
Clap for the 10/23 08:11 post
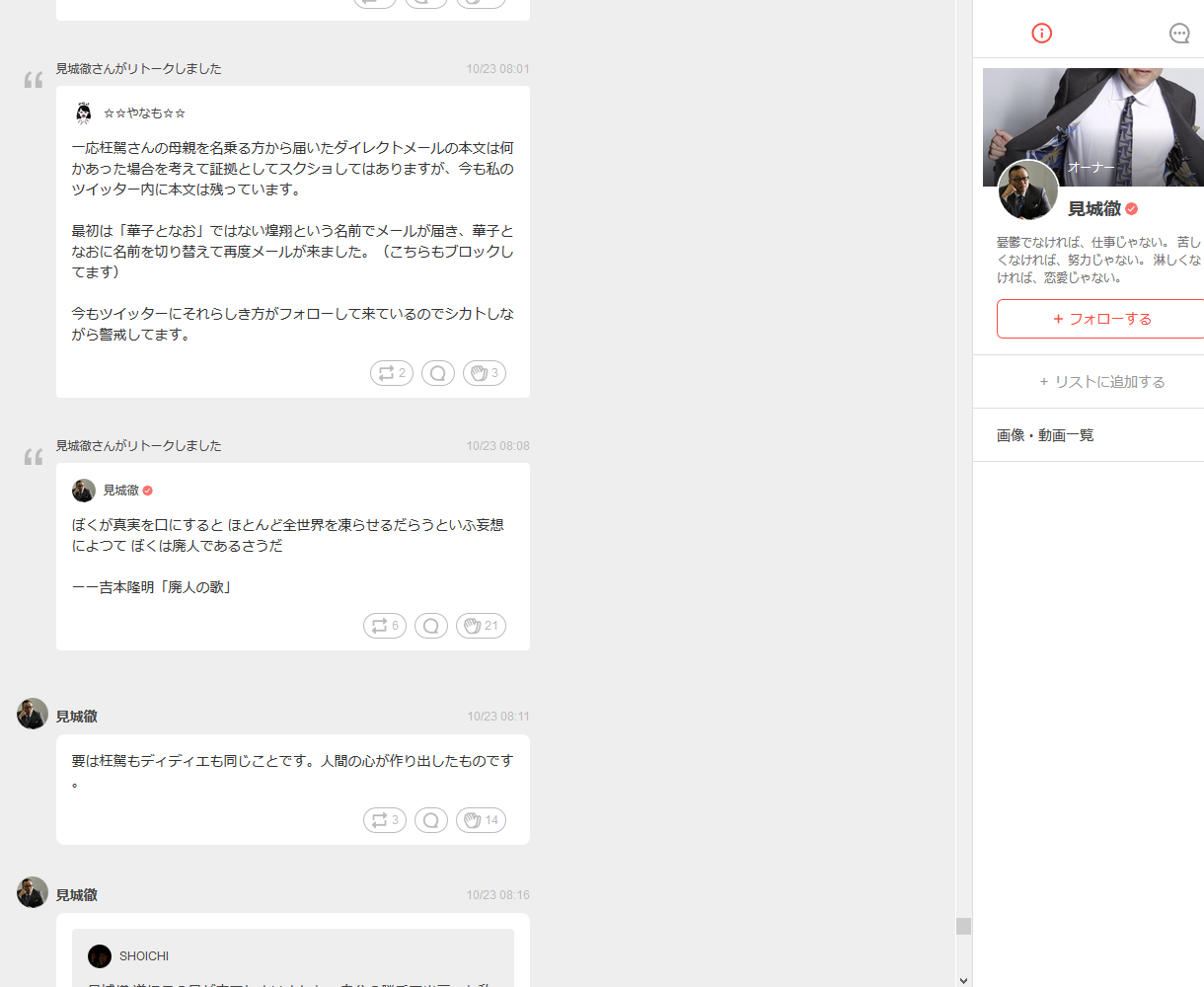pos(481,820)
